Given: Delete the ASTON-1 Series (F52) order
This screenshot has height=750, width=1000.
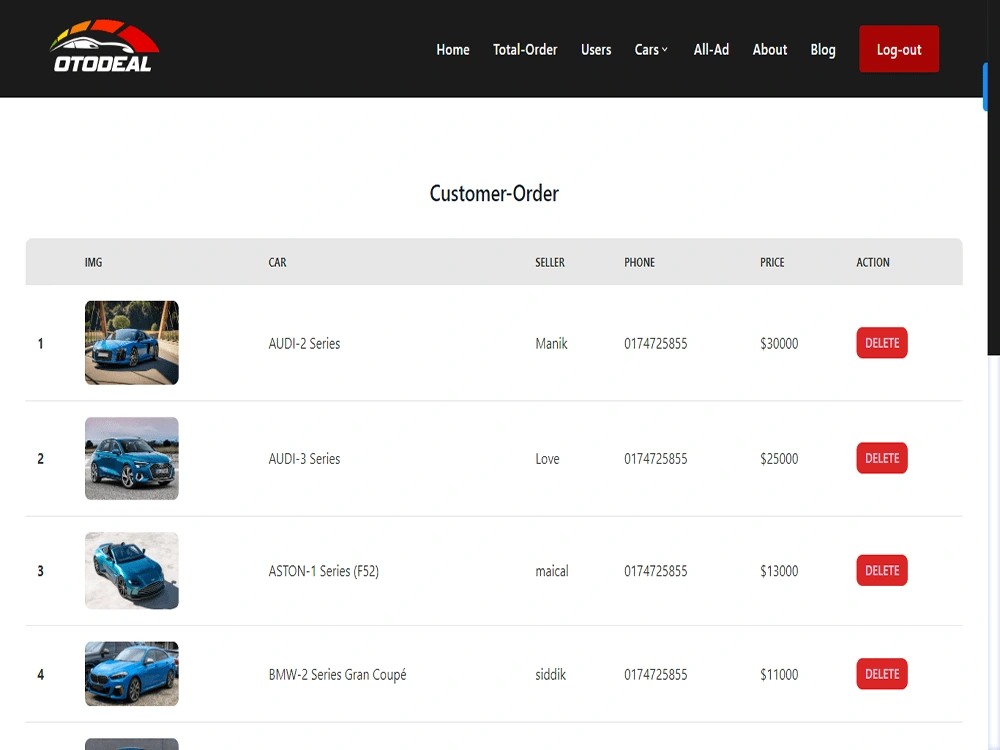Looking at the screenshot, I should [881, 570].
